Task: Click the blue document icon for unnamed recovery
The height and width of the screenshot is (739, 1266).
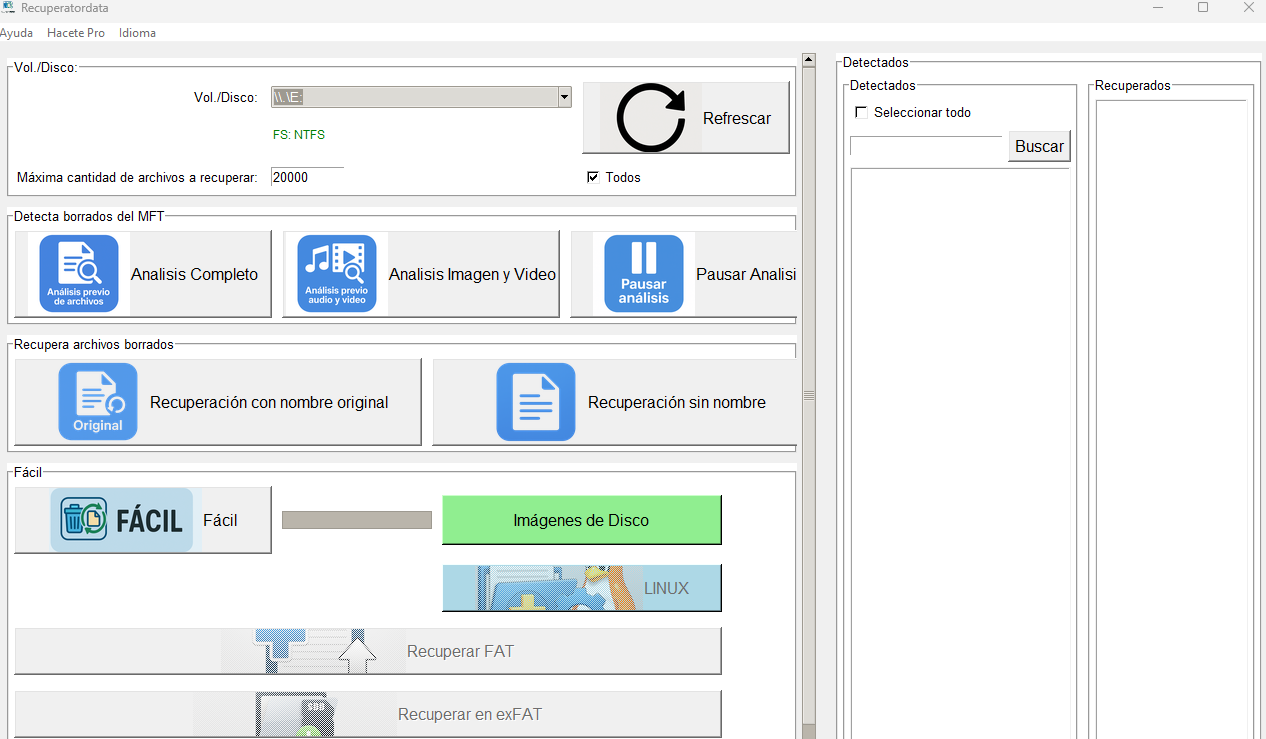Action: tap(536, 402)
